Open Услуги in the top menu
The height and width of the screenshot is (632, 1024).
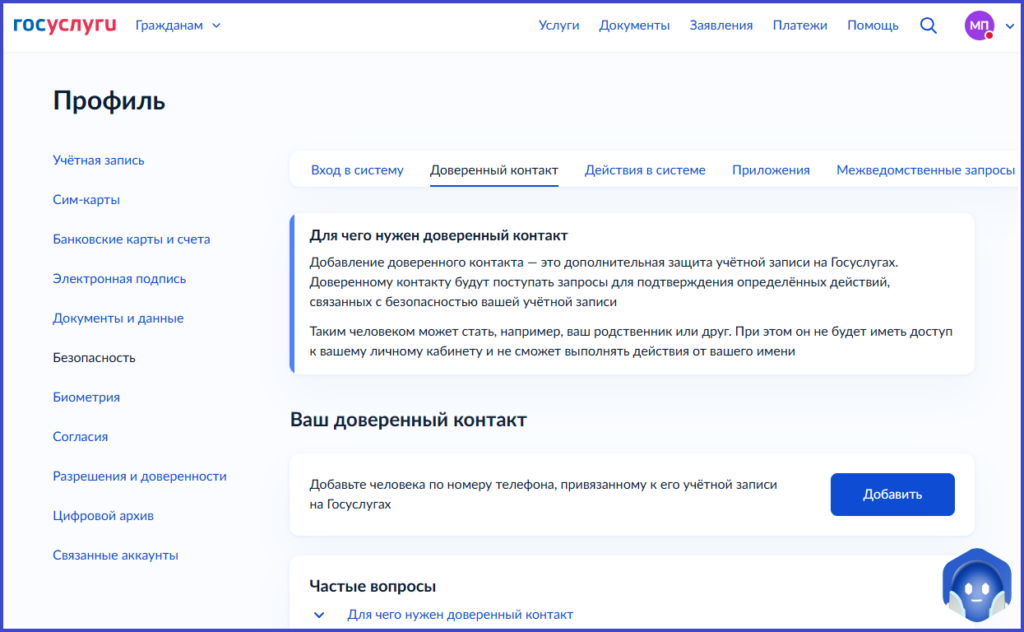(558, 25)
